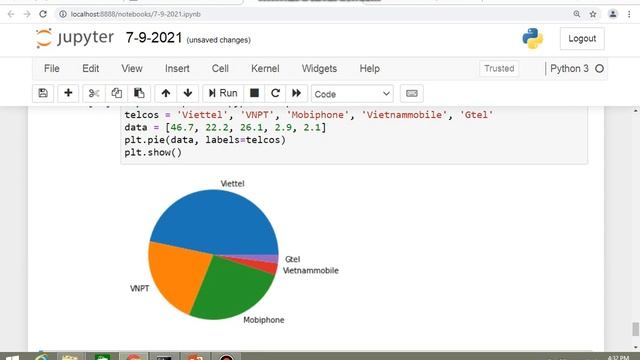Click the Python logo icon

(533, 39)
